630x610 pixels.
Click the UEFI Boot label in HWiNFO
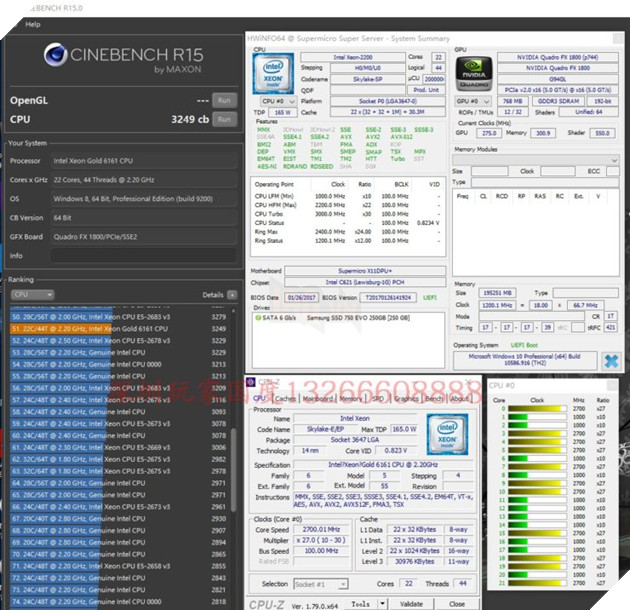click(x=524, y=345)
